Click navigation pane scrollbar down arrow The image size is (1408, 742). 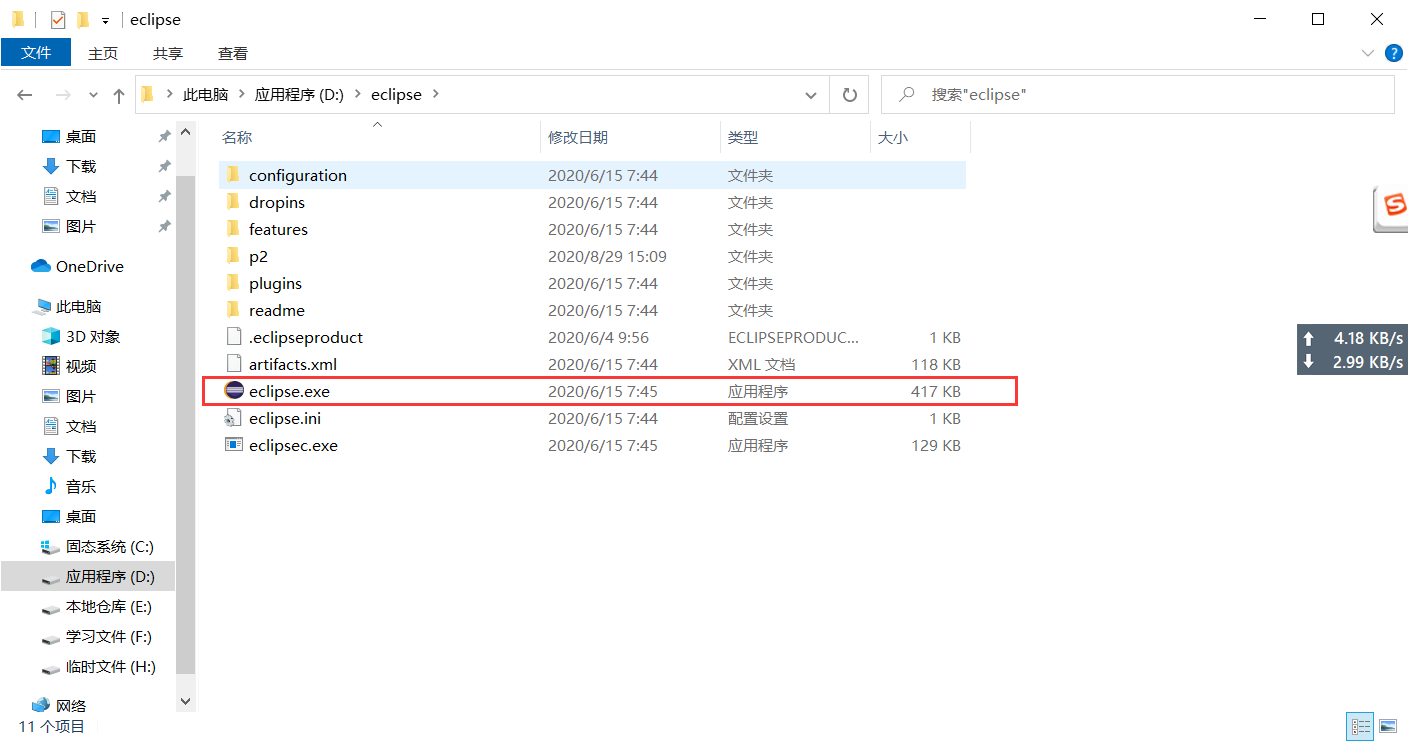tap(186, 702)
